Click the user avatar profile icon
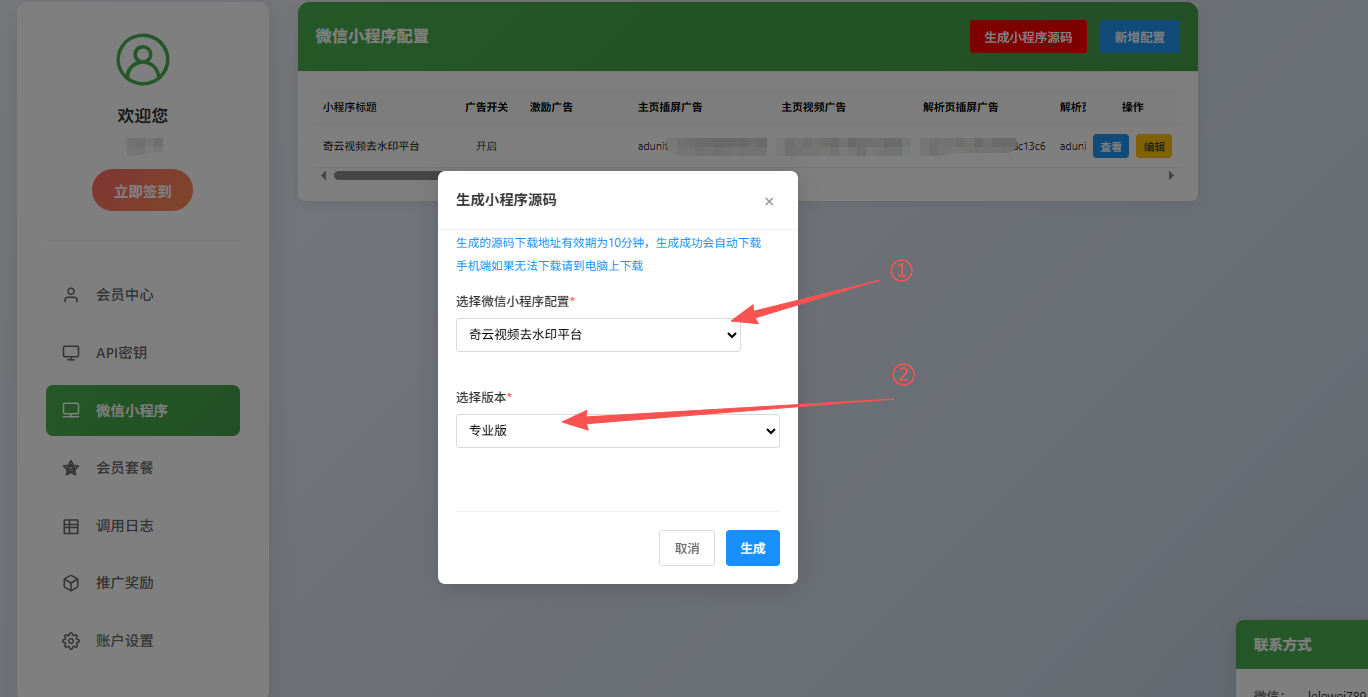The width and height of the screenshot is (1368, 697). [x=142, y=60]
